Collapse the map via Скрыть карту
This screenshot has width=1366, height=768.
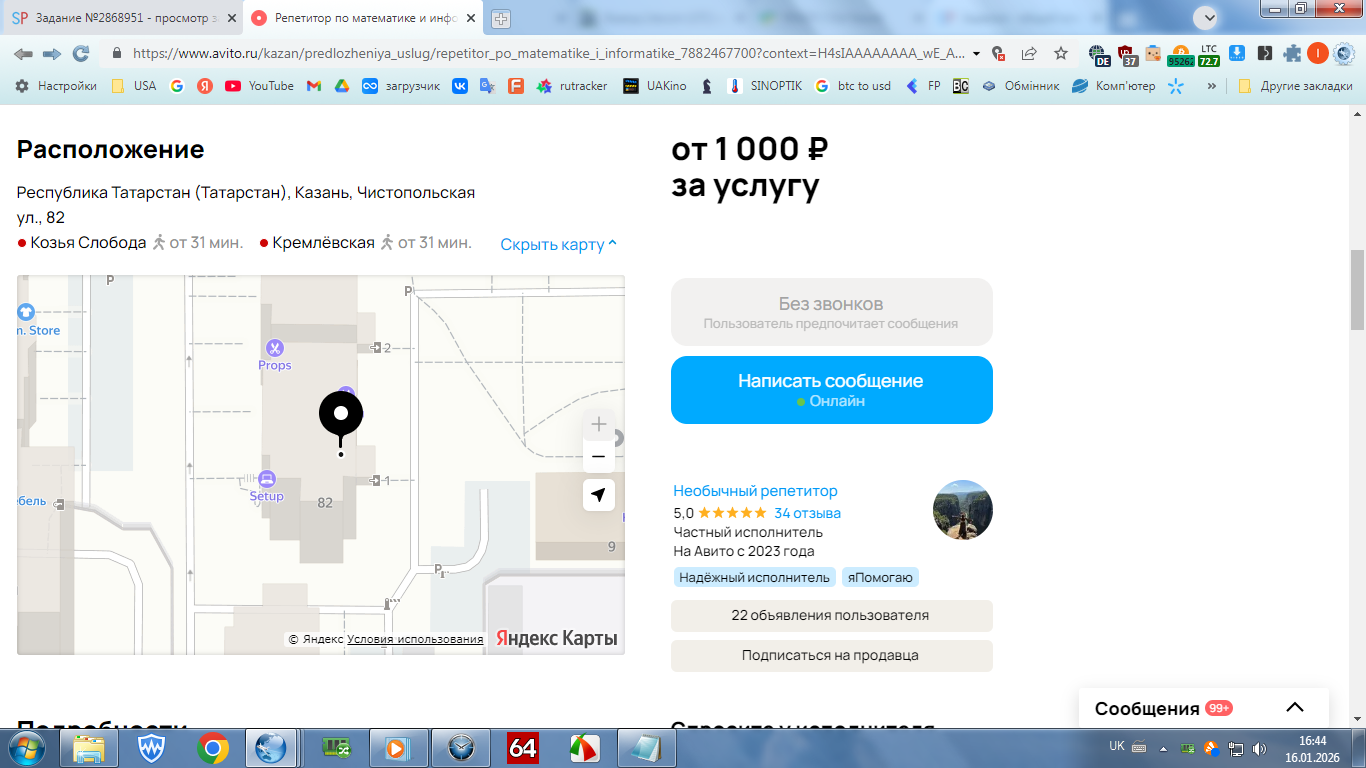[x=559, y=244]
